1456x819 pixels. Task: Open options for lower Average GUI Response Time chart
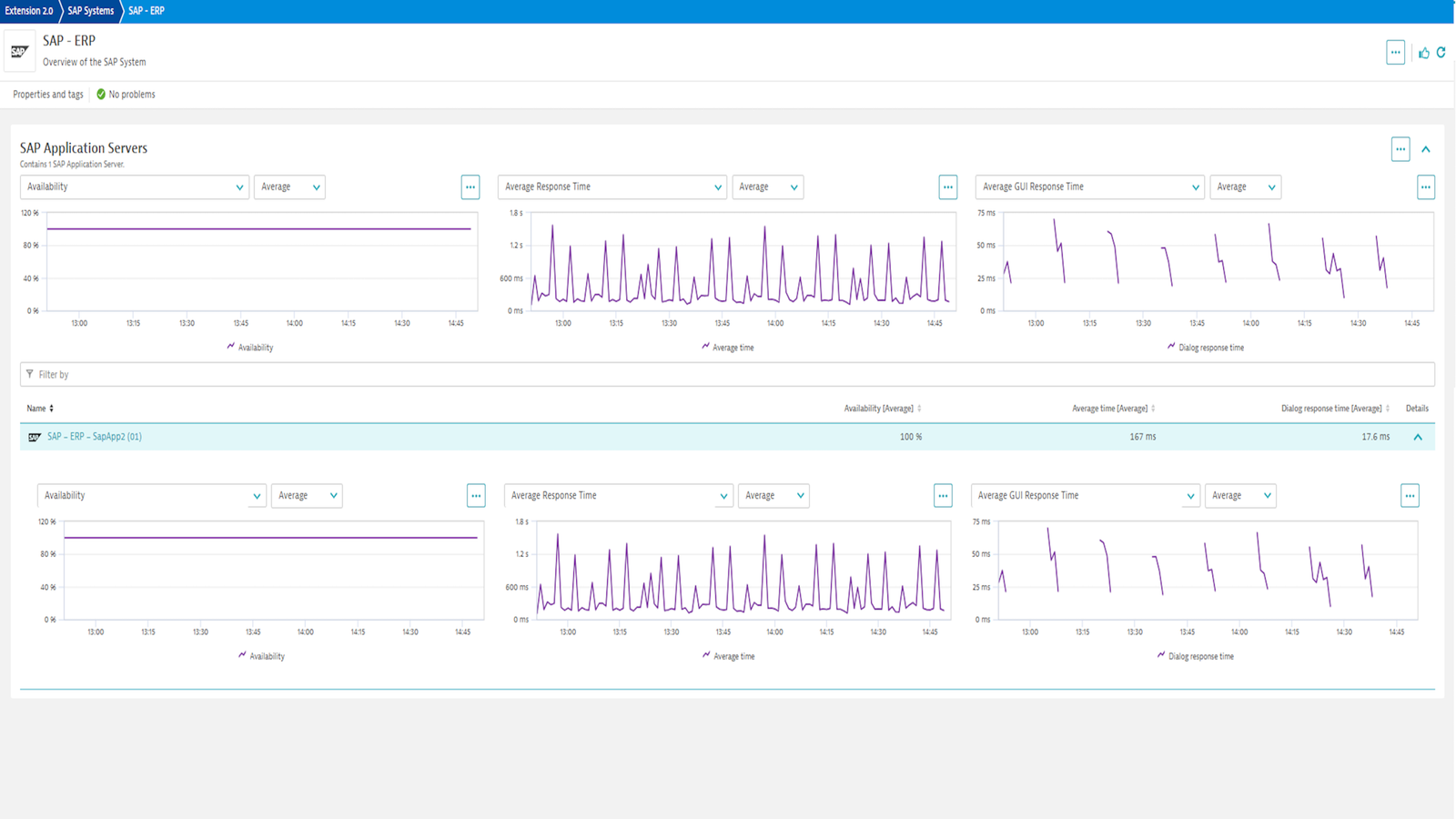(x=1410, y=495)
